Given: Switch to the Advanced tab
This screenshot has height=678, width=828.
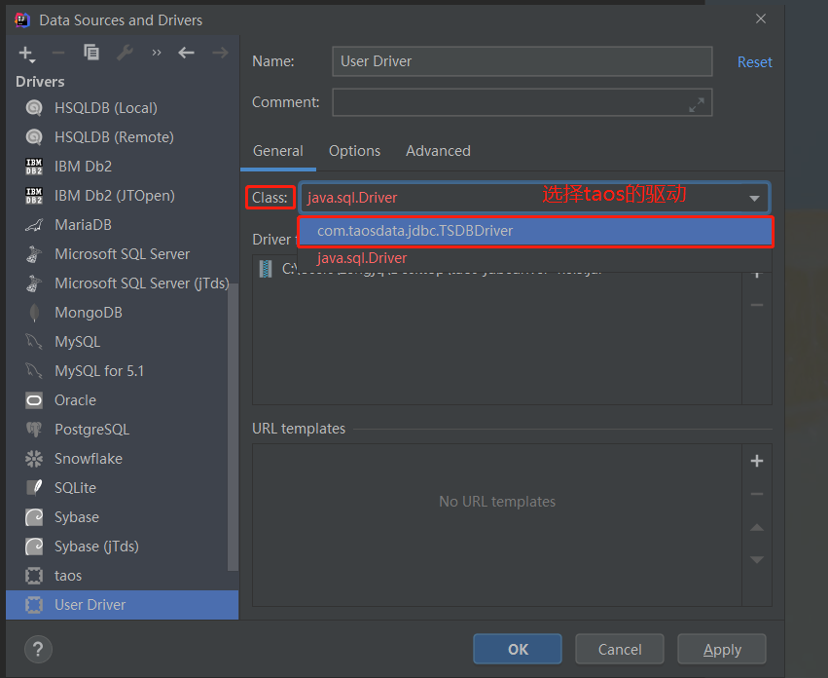Looking at the screenshot, I should [x=438, y=151].
